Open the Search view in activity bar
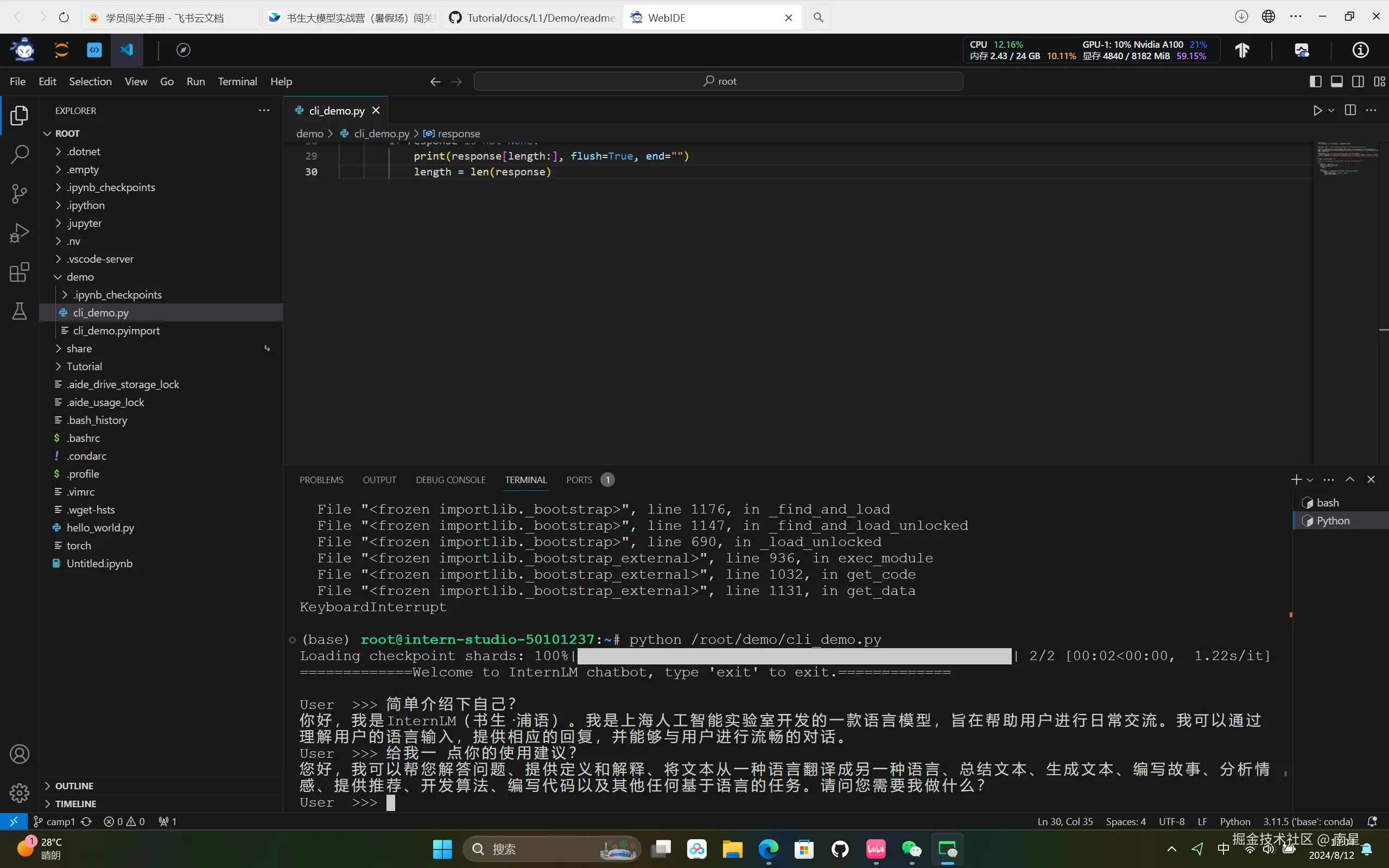Viewport: 1389px width, 868px height. [20, 154]
